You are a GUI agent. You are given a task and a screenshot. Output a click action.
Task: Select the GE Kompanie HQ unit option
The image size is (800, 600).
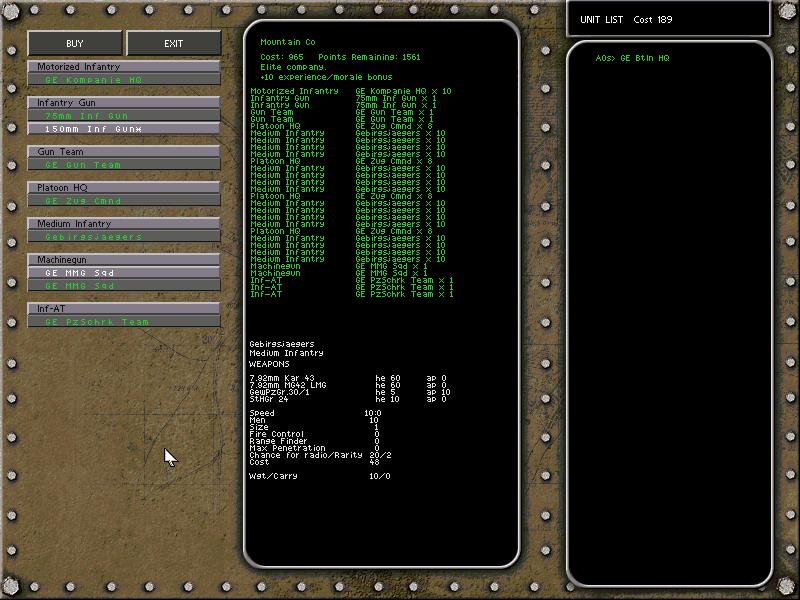[x=124, y=80]
